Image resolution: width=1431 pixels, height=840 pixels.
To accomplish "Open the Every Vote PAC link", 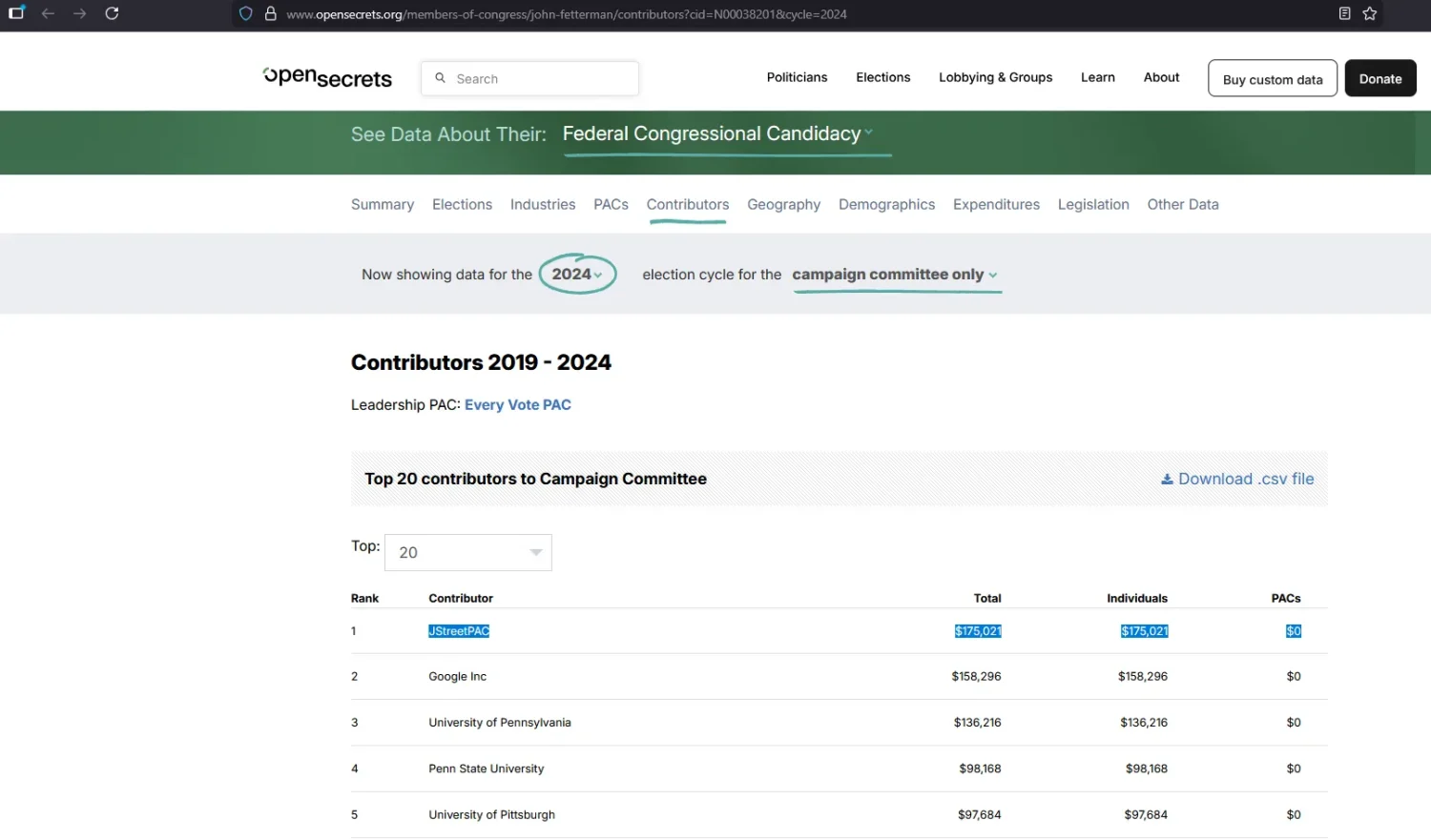I will (x=518, y=404).
